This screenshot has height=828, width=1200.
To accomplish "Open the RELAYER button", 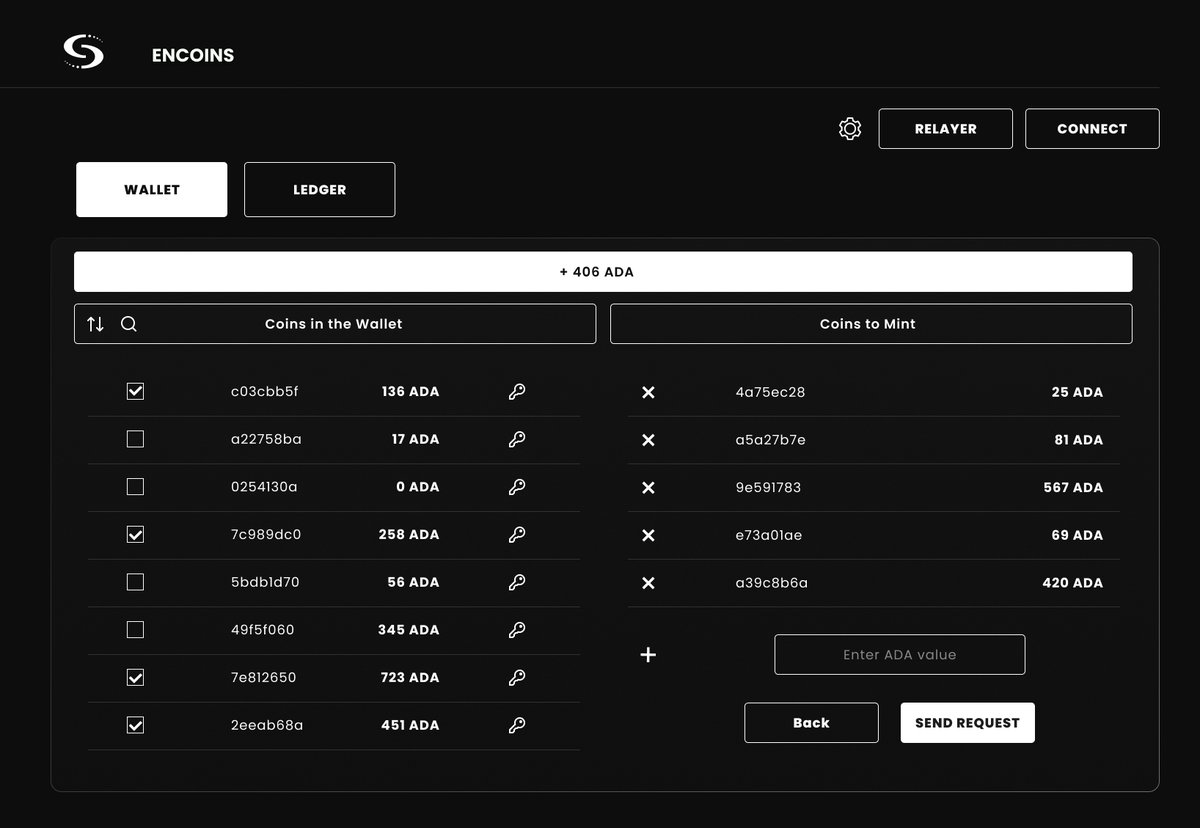I will (x=946, y=129).
